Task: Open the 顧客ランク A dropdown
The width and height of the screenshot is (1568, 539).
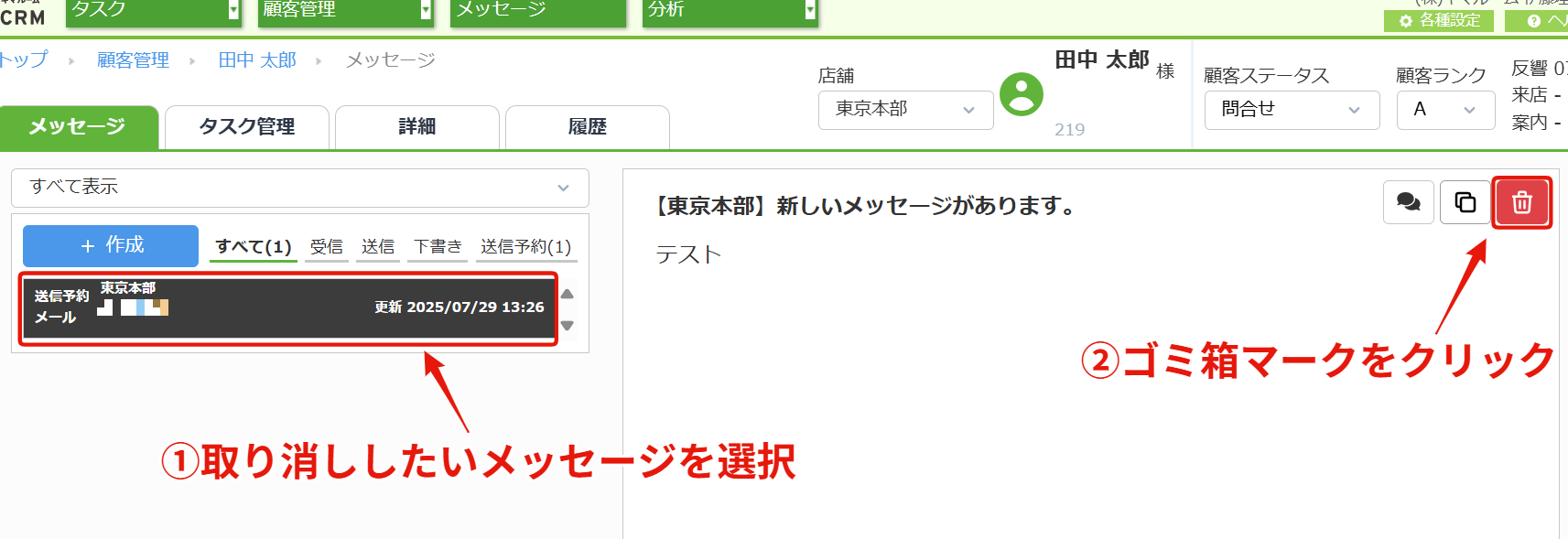Action: click(x=1446, y=110)
